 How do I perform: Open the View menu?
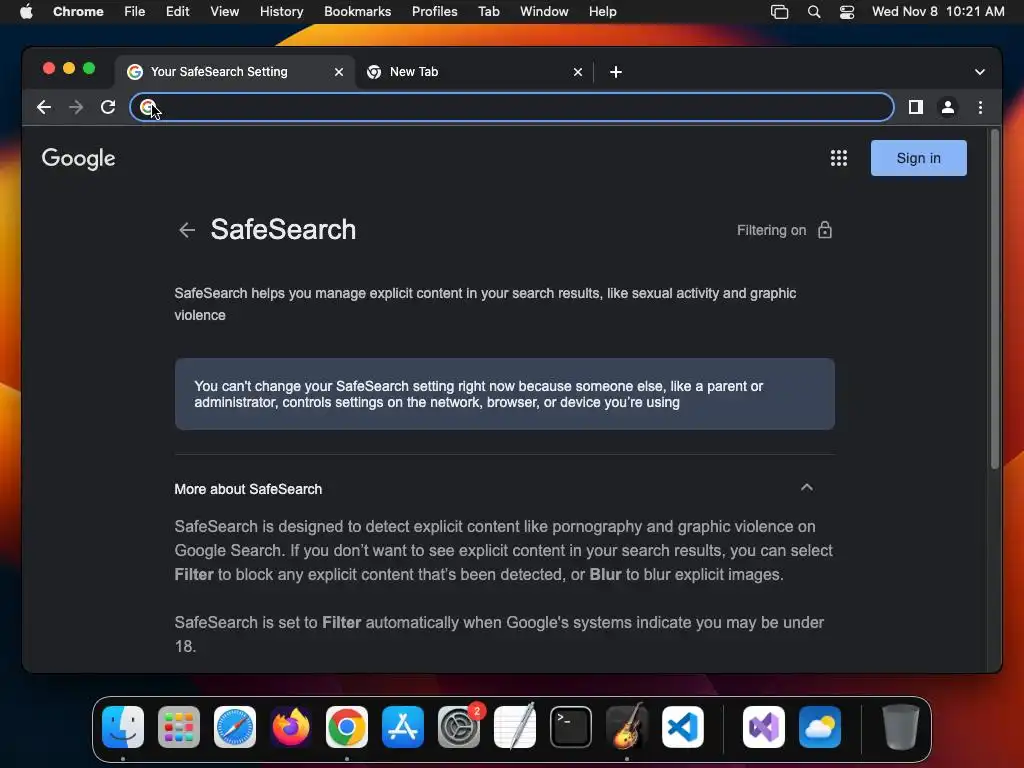(225, 12)
